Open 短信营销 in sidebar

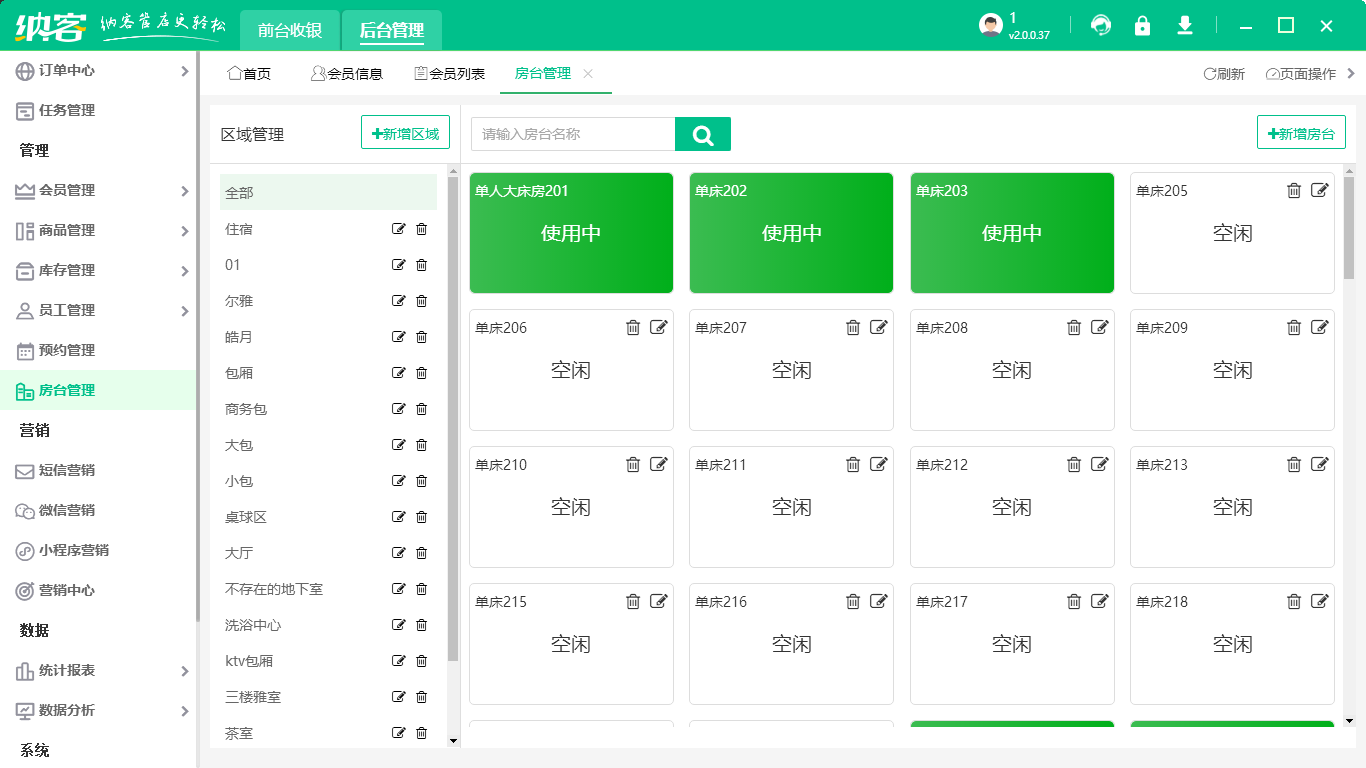[x=98, y=471]
